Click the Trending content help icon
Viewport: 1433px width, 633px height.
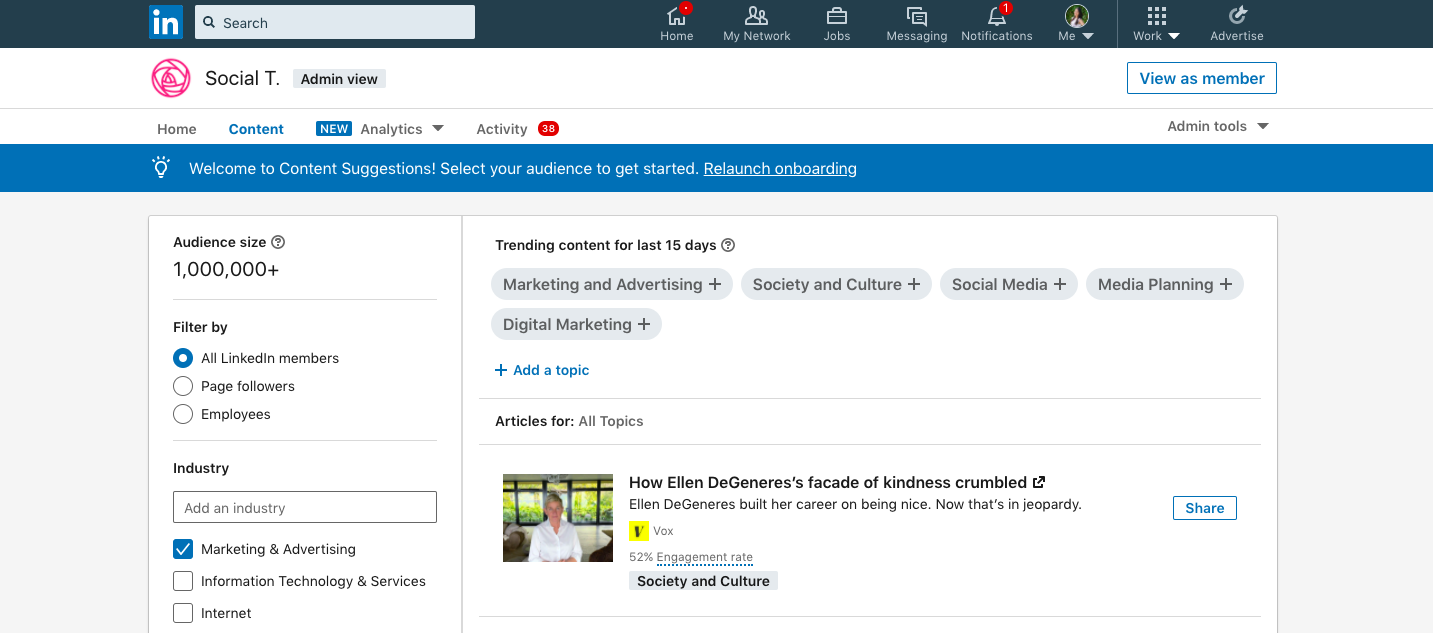point(728,245)
